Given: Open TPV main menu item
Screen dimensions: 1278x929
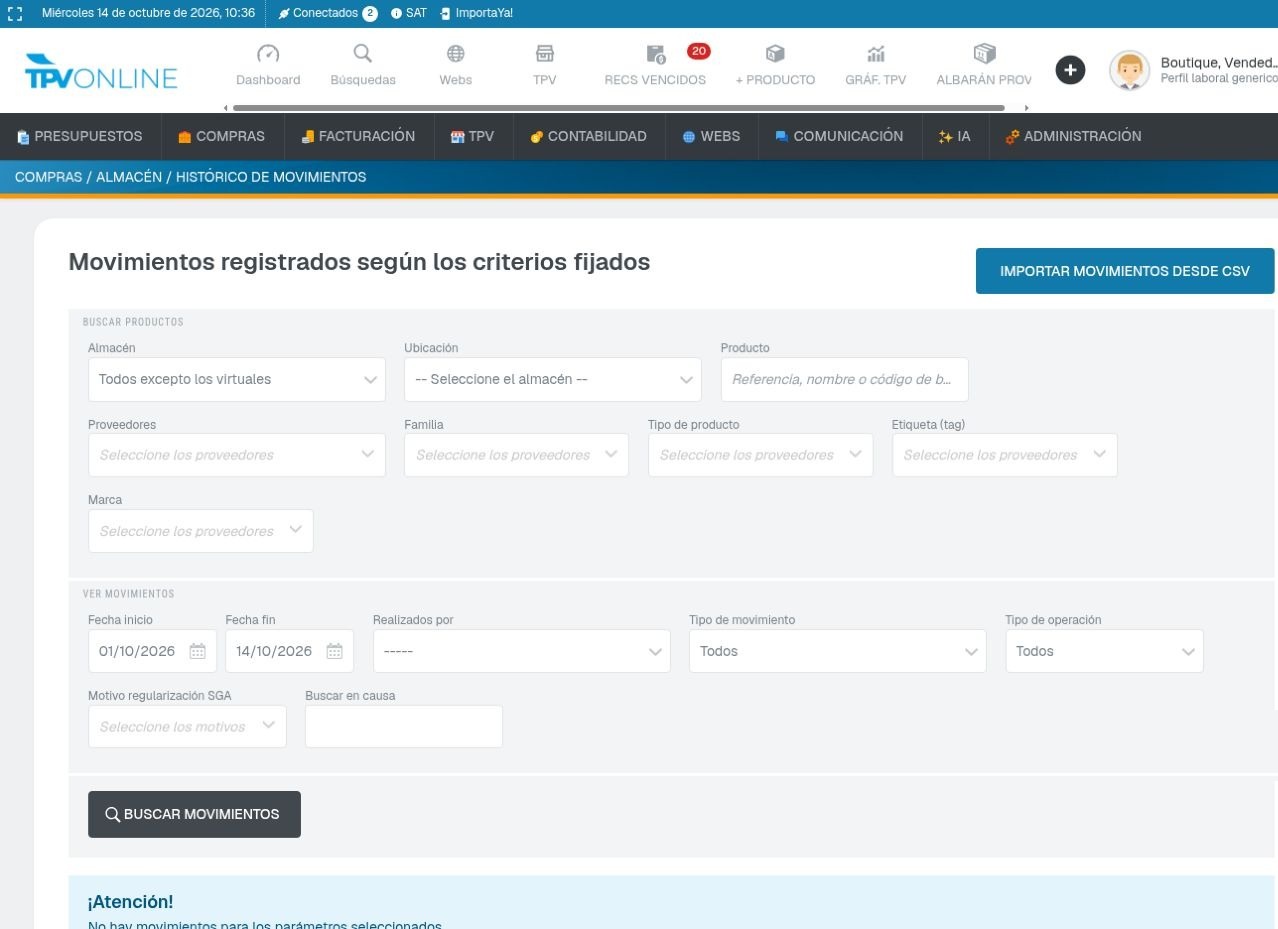Looking at the screenshot, I should [474, 136].
